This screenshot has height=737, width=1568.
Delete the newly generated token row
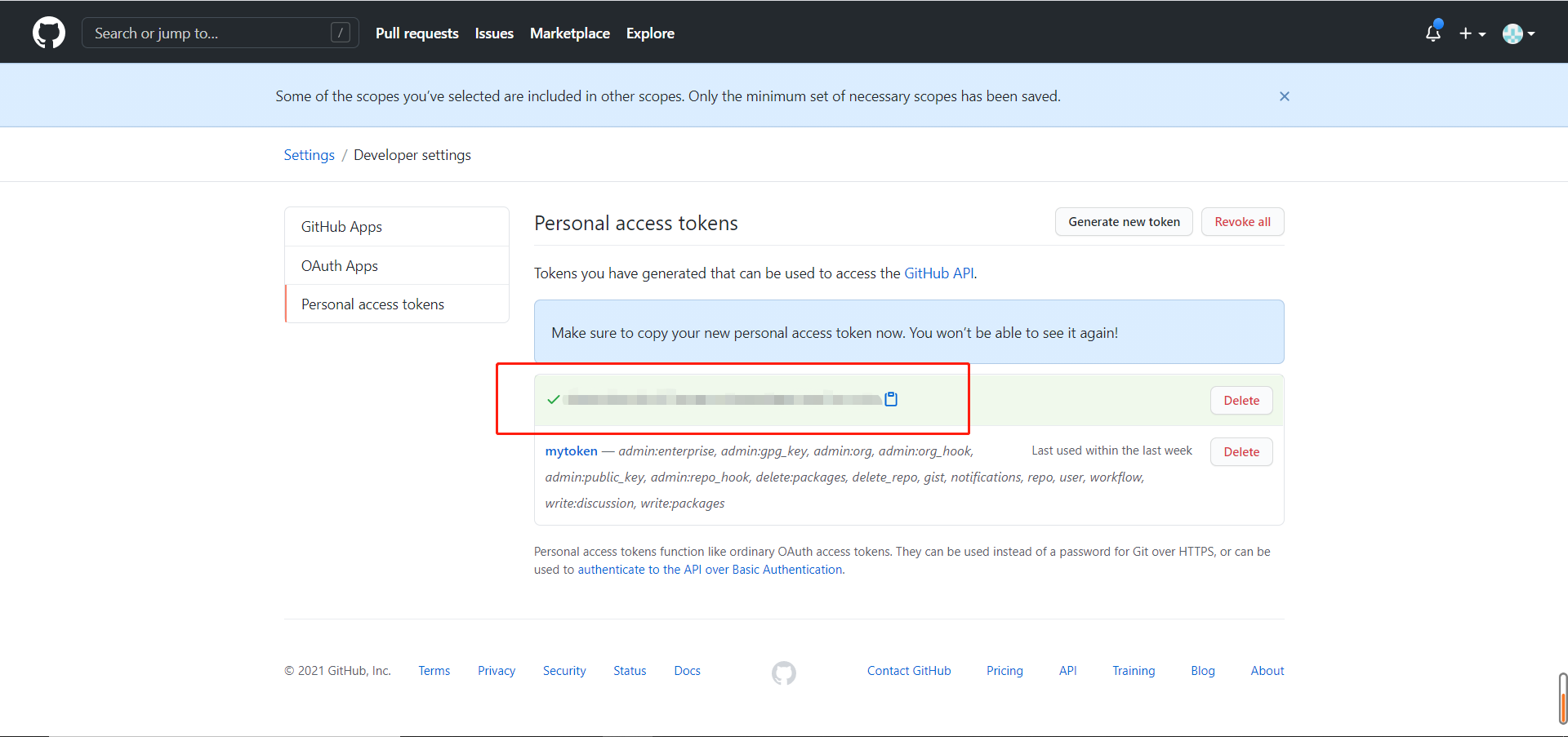pyautogui.click(x=1241, y=400)
